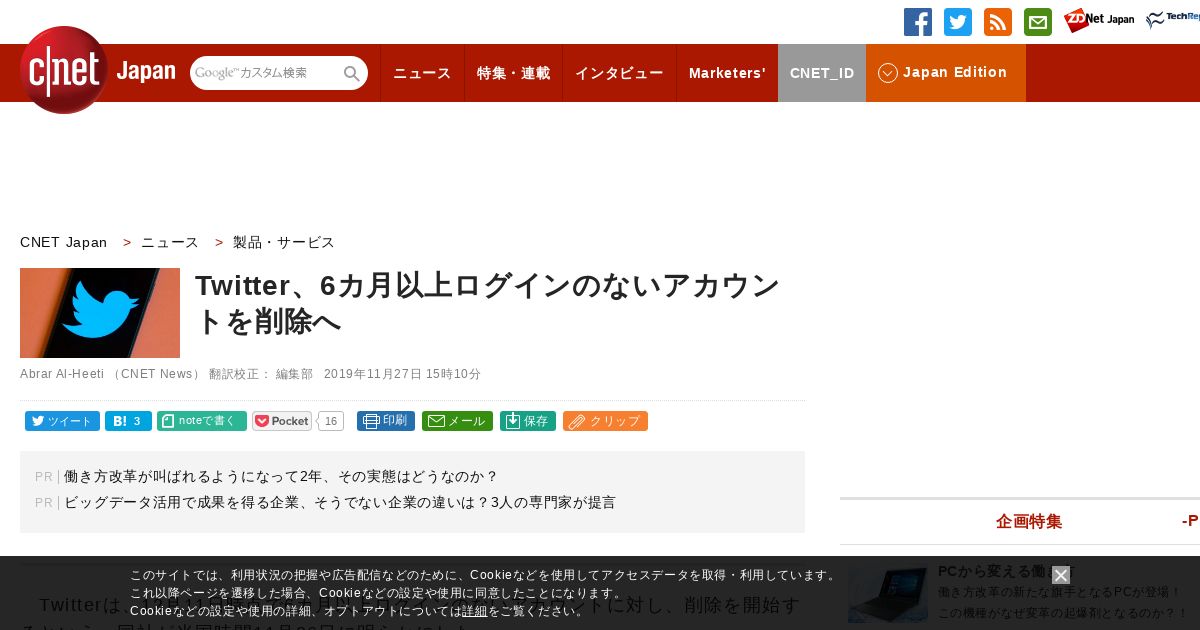
Task: Open PR link about 働き方改革 2年
Action: (281, 477)
